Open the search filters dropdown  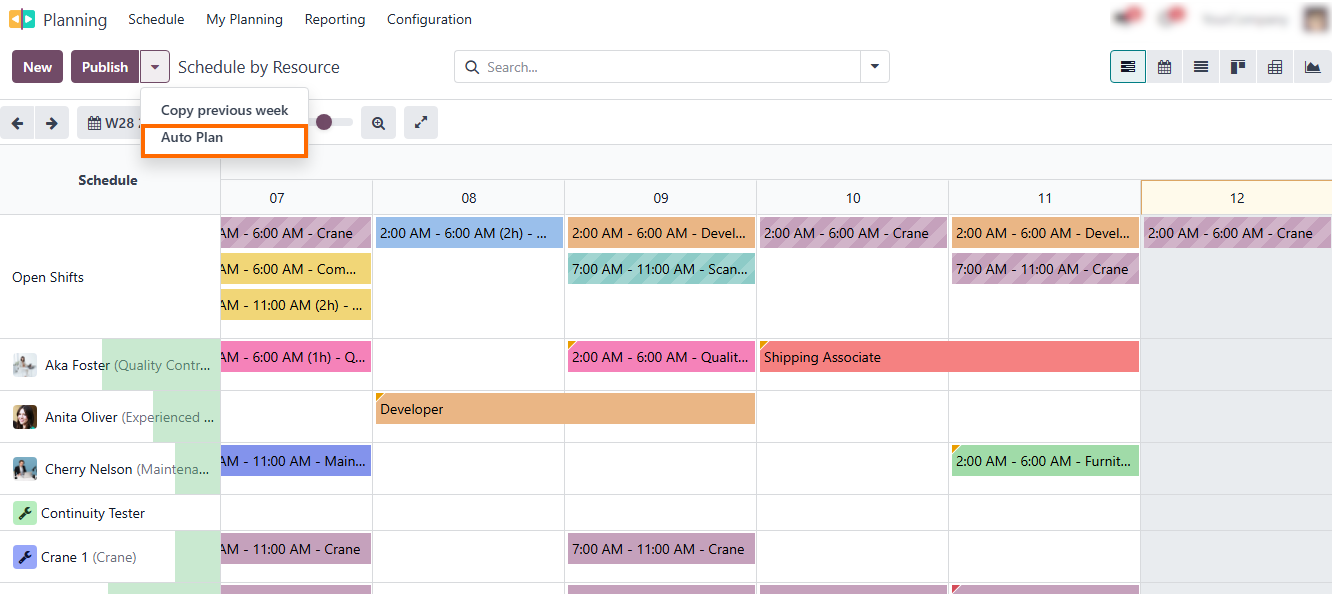(873, 66)
